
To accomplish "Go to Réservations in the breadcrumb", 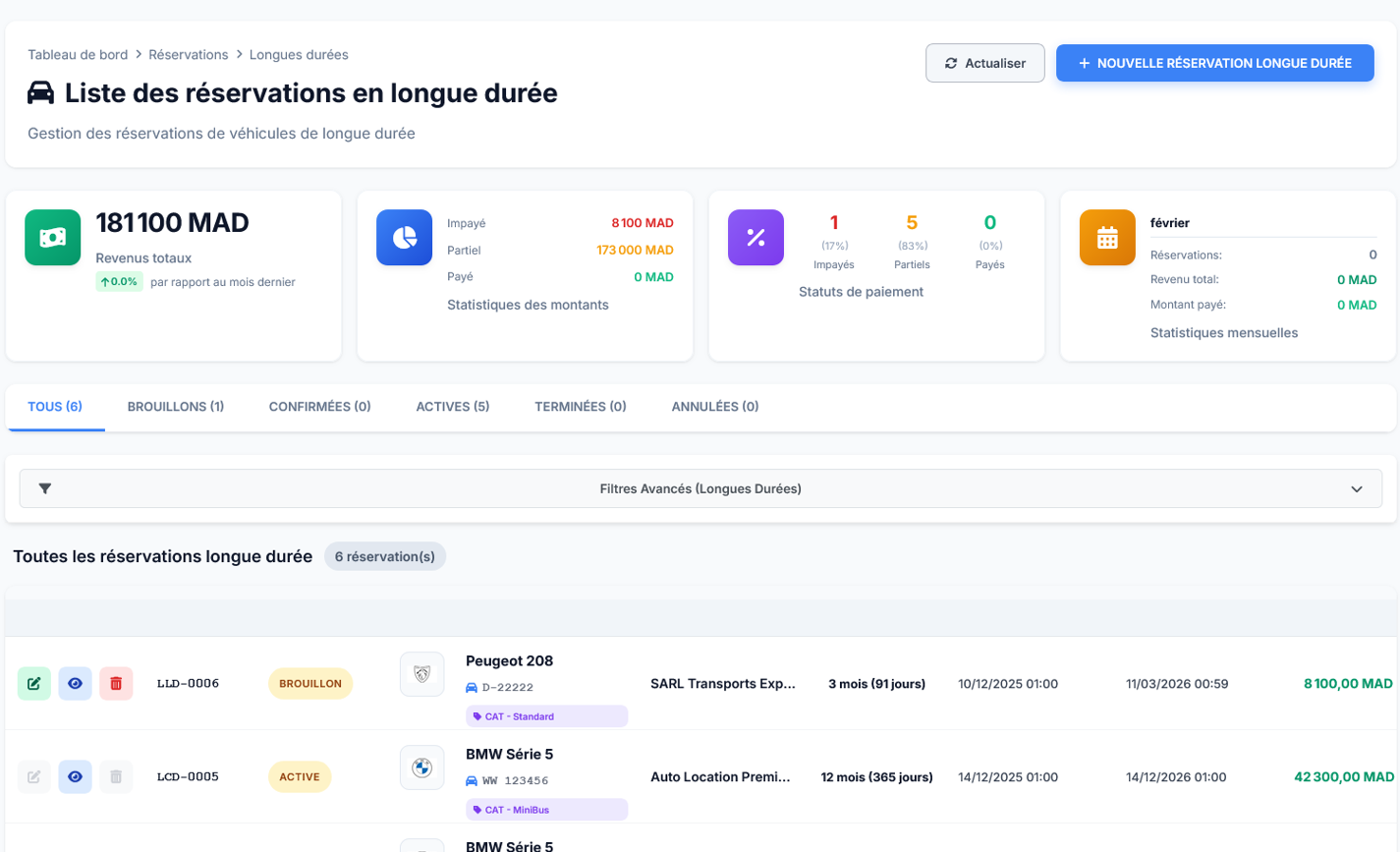I will [x=189, y=55].
